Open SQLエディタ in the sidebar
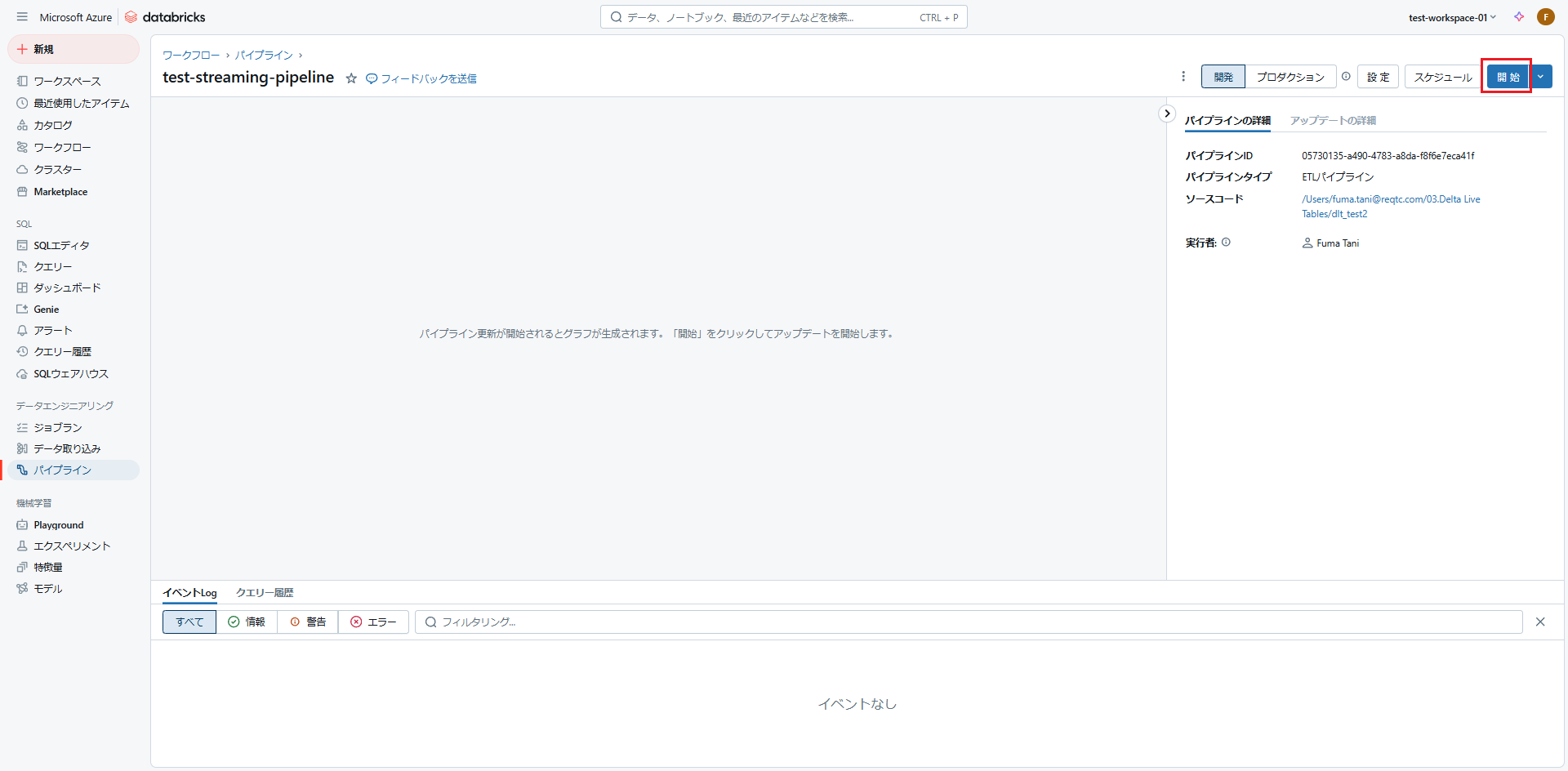 click(x=73, y=245)
